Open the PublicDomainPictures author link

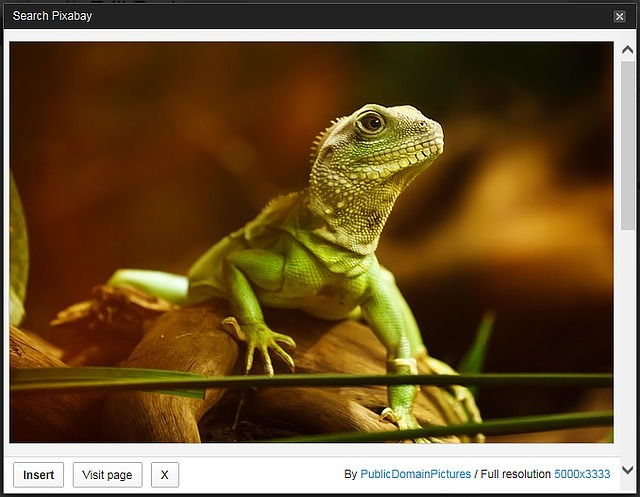[x=415, y=475]
